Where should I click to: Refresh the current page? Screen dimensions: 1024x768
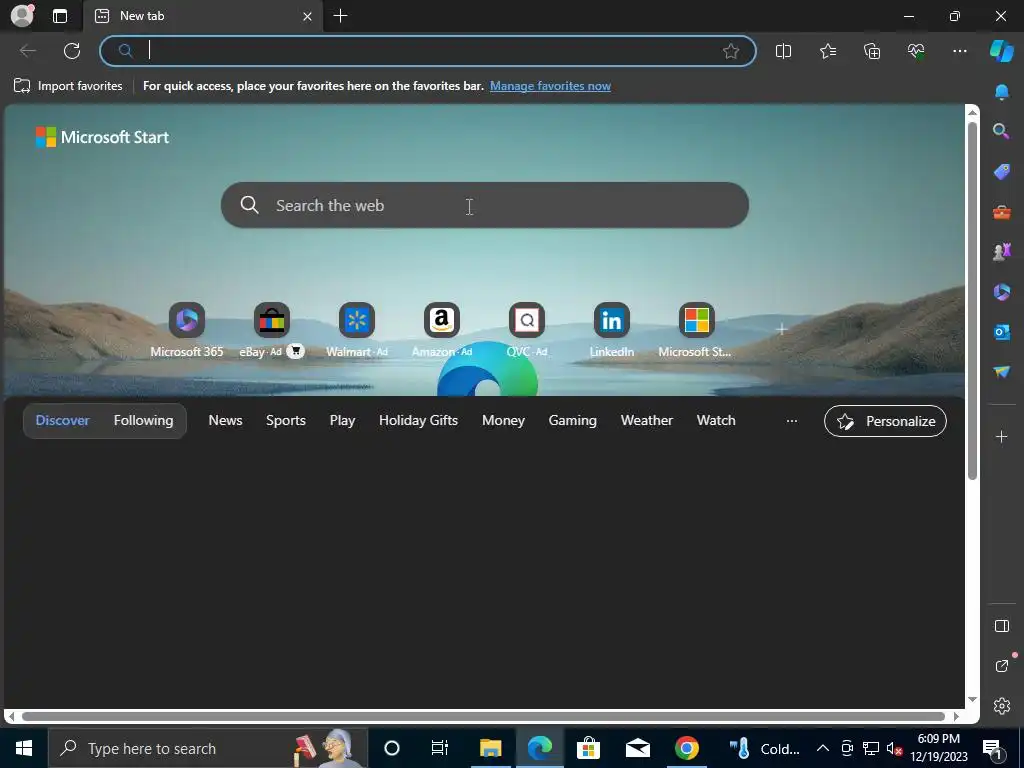72,51
